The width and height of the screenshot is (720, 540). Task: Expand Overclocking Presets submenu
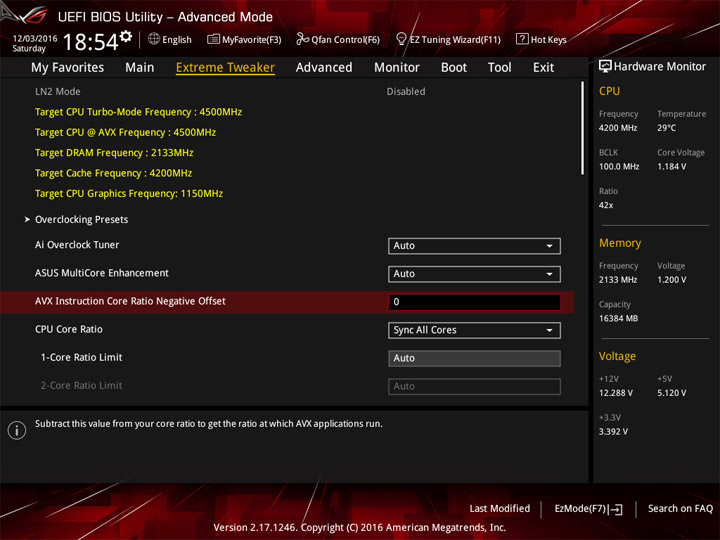[81, 219]
